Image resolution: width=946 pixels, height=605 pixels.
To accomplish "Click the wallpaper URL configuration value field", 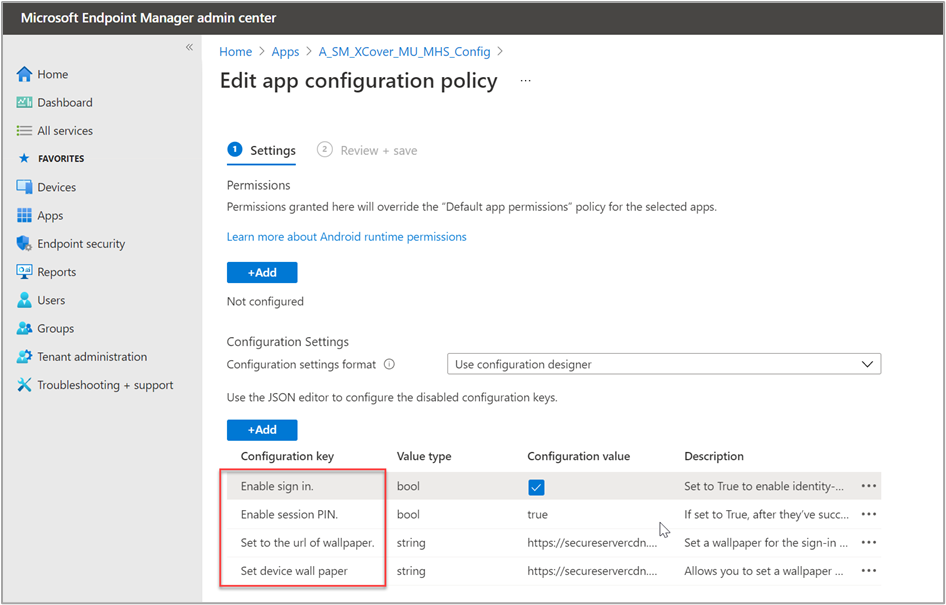I will pyautogui.click(x=593, y=543).
